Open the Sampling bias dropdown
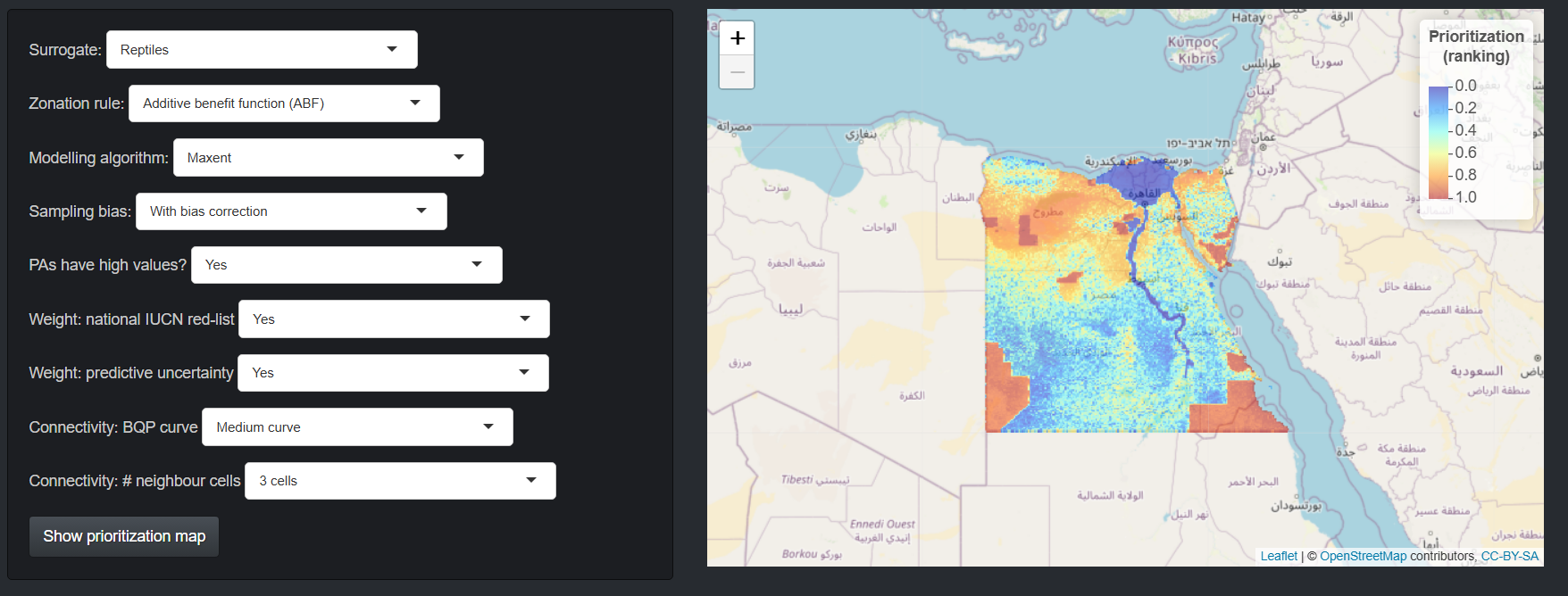Image resolution: width=1568 pixels, height=596 pixels. tap(291, 211)
